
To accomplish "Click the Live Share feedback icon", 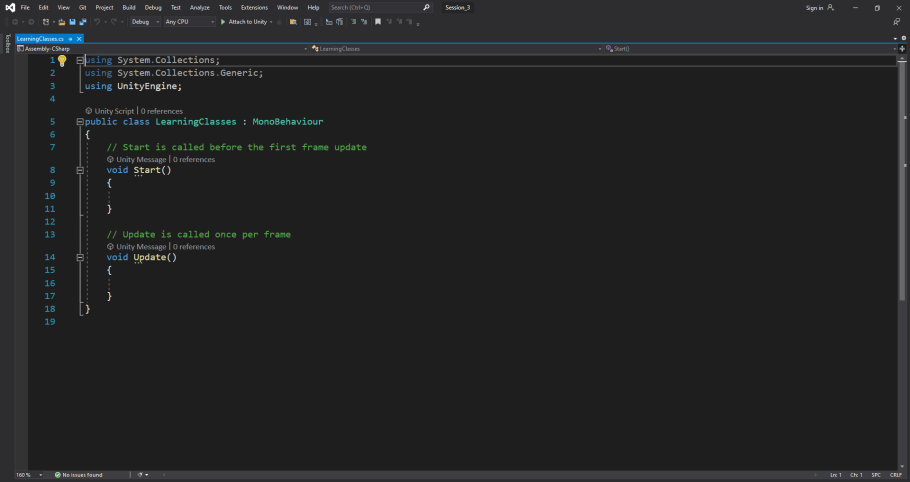I will (897, 21).
